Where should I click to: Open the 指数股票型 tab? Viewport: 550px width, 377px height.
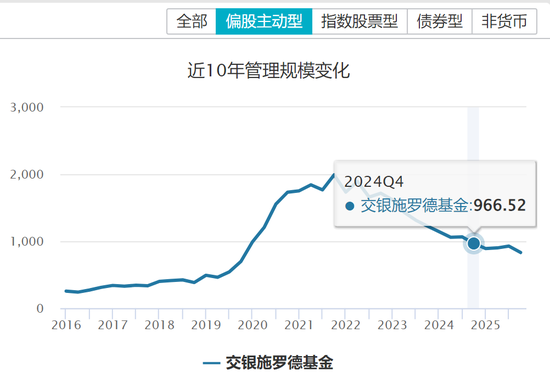(360, 21)
